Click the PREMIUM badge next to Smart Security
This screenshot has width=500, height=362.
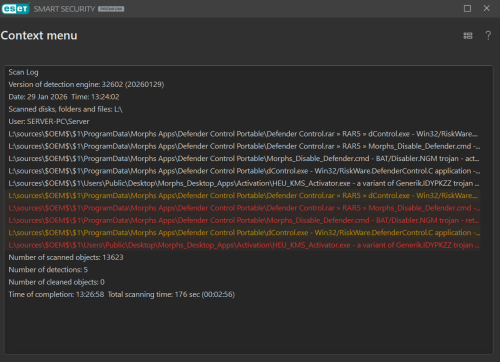click(111, 9)
